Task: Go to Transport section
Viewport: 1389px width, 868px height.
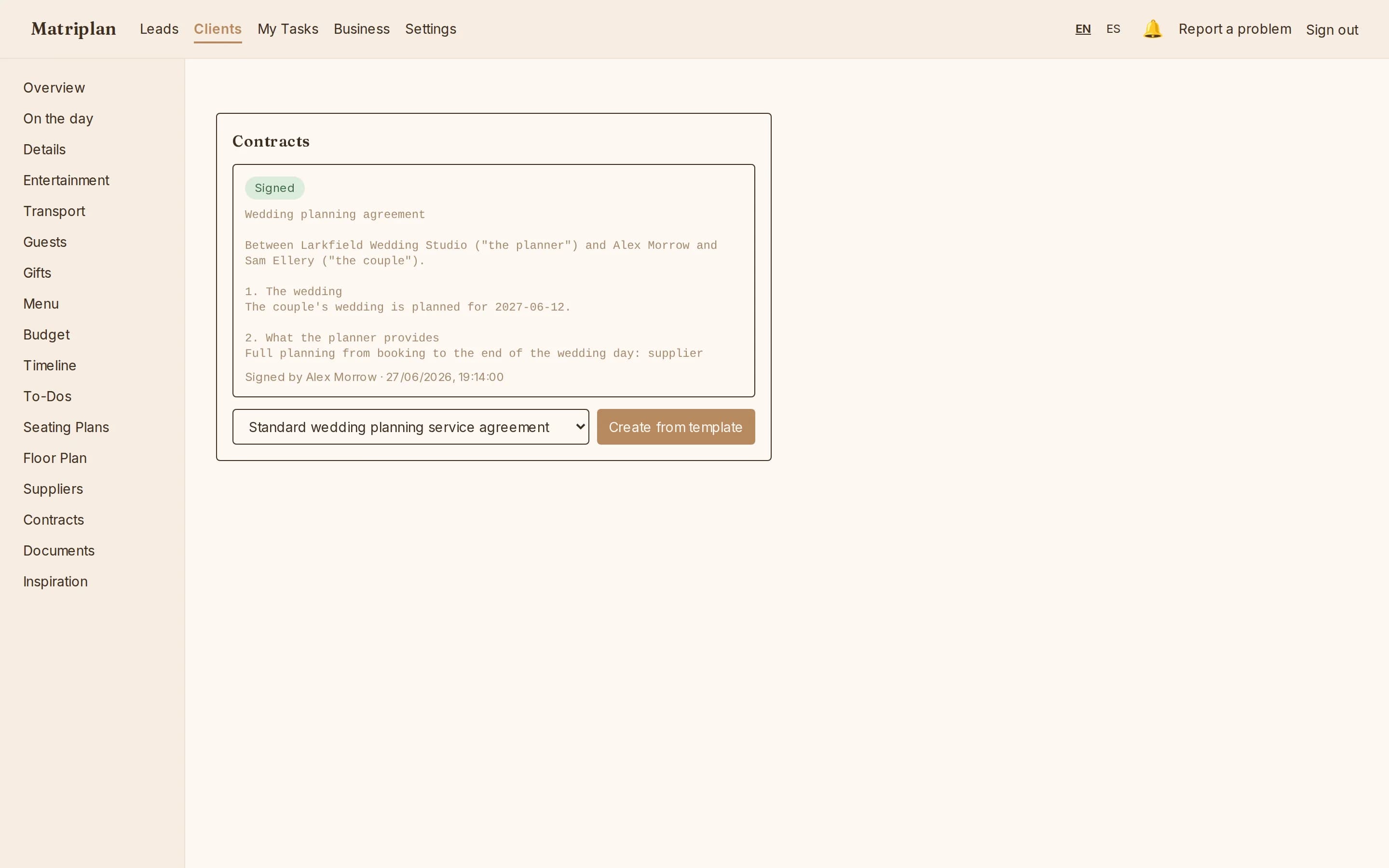Action: pos(54,211)
